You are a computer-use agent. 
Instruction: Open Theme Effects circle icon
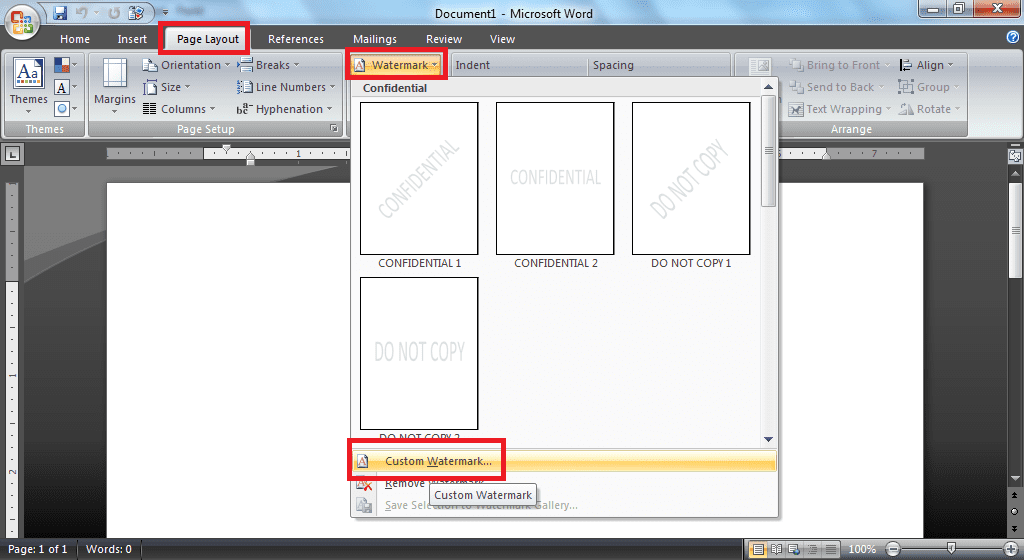65,108
